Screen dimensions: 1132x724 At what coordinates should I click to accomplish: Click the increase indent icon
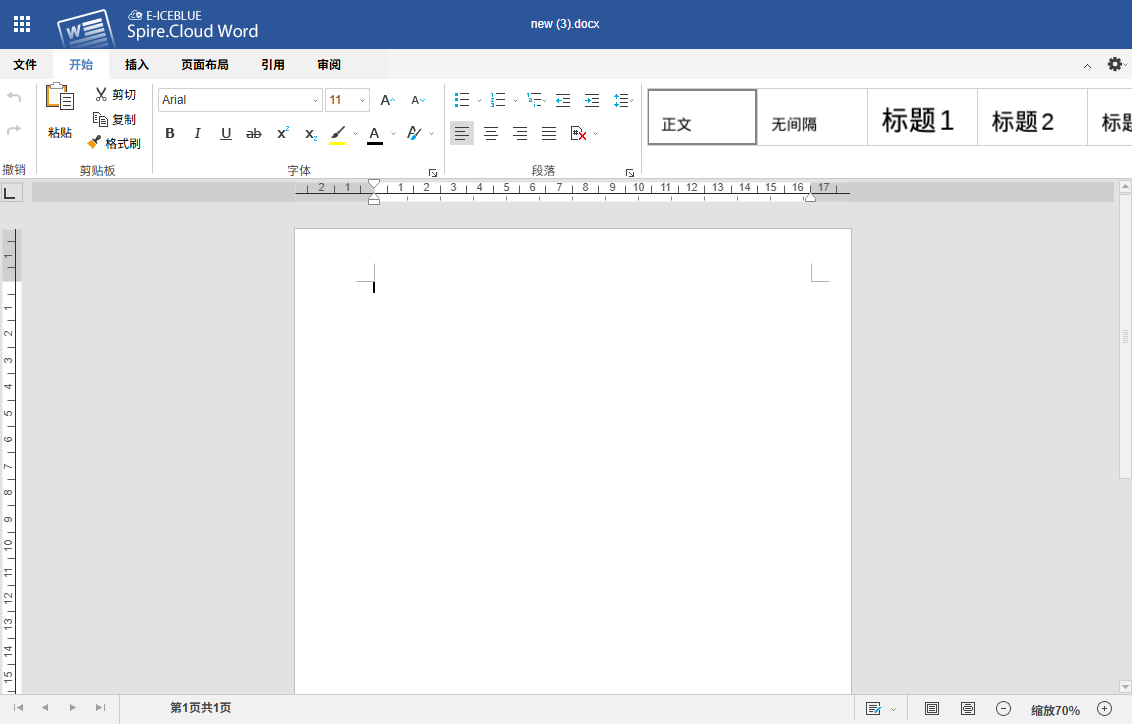click(592, 100)
